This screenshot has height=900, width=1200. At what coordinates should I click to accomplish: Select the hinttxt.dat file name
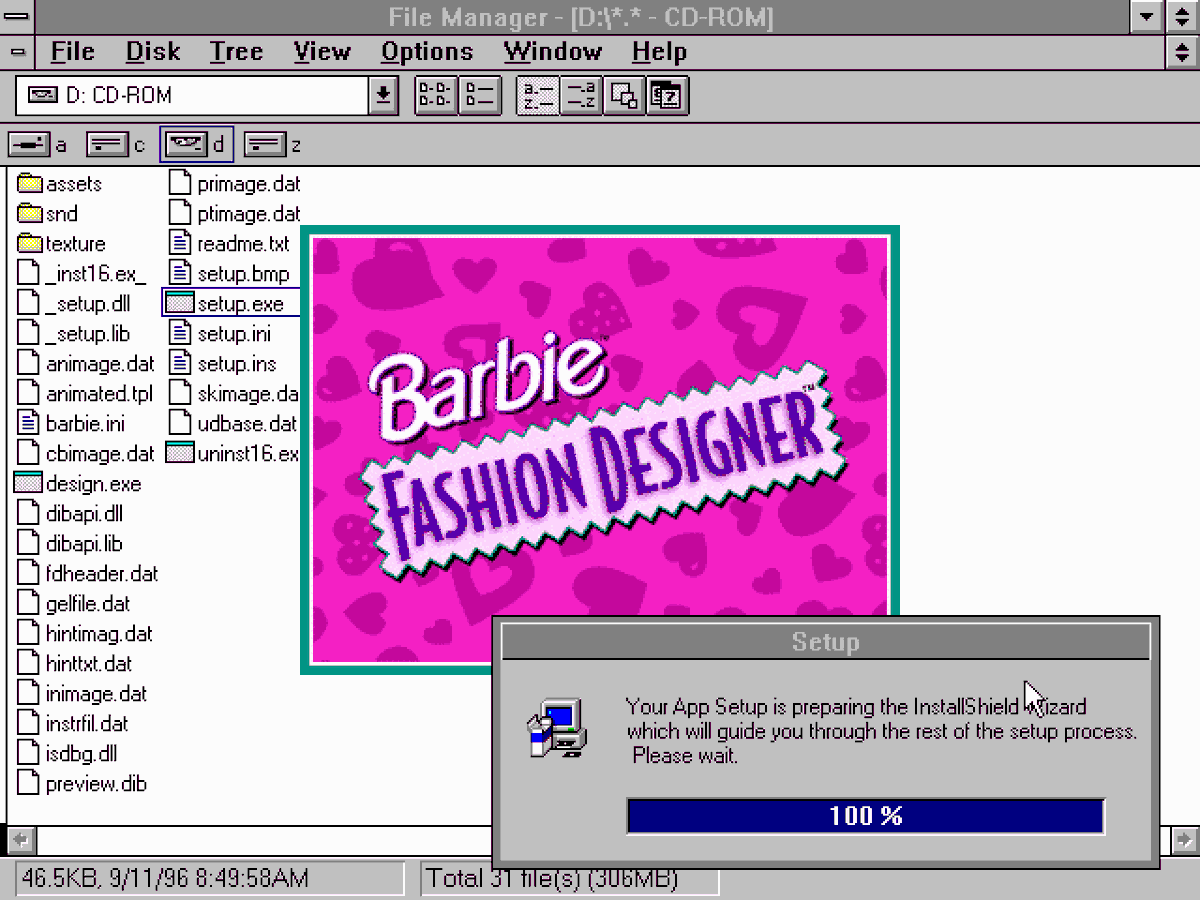click(x=89, y=664)
